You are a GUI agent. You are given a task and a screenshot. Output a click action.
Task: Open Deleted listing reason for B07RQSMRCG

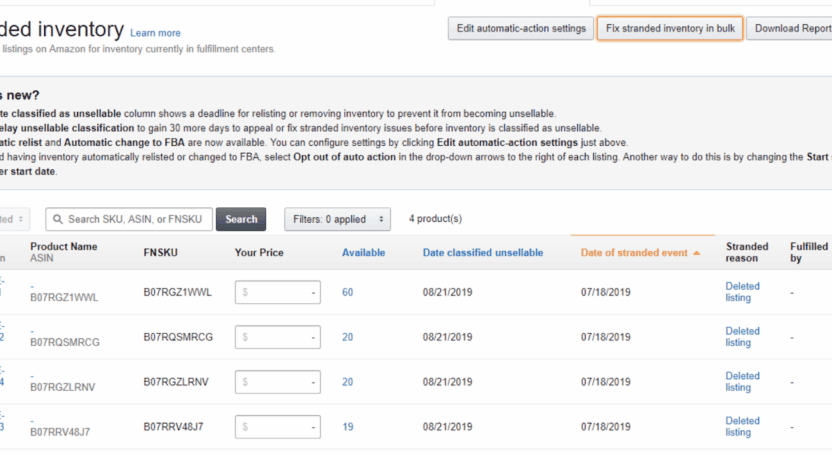(742, 337)
